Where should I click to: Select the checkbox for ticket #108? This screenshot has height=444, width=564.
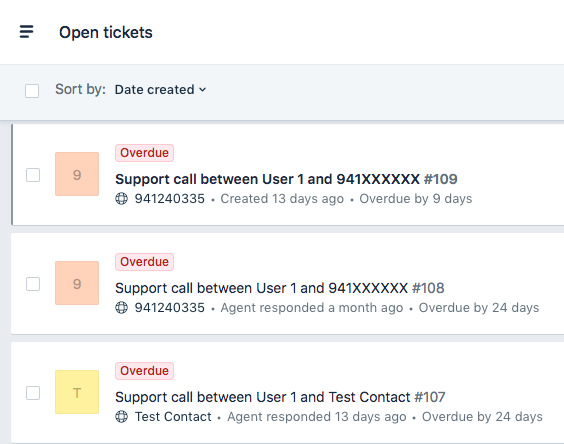[x=33, y=284]
